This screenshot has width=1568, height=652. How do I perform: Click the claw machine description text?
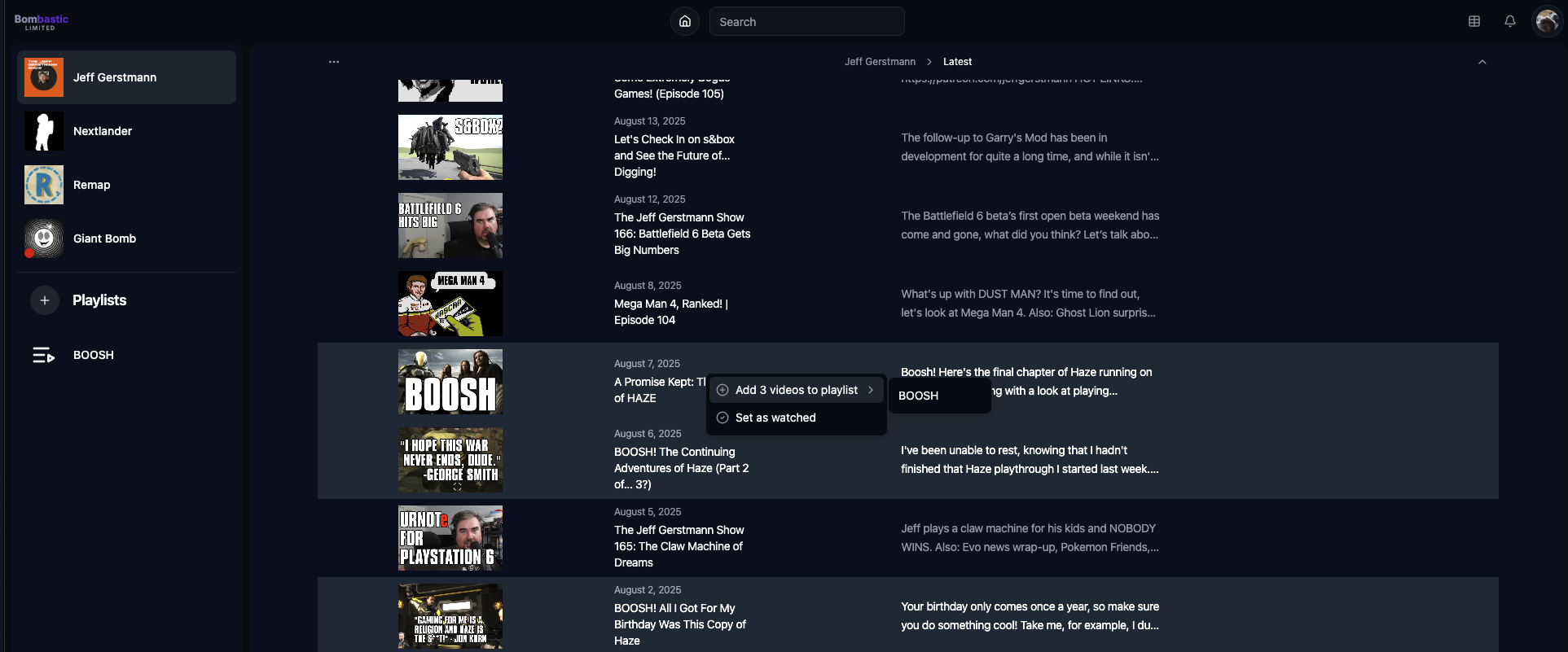(1030, 538)
